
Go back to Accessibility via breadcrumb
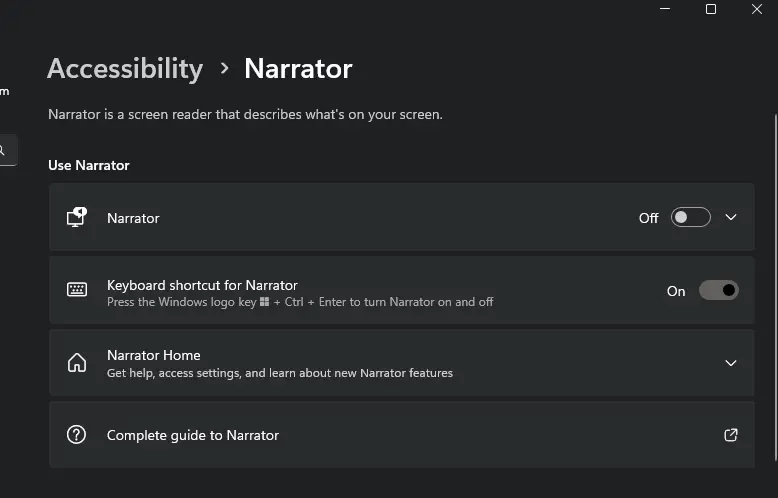pos(124,68)
